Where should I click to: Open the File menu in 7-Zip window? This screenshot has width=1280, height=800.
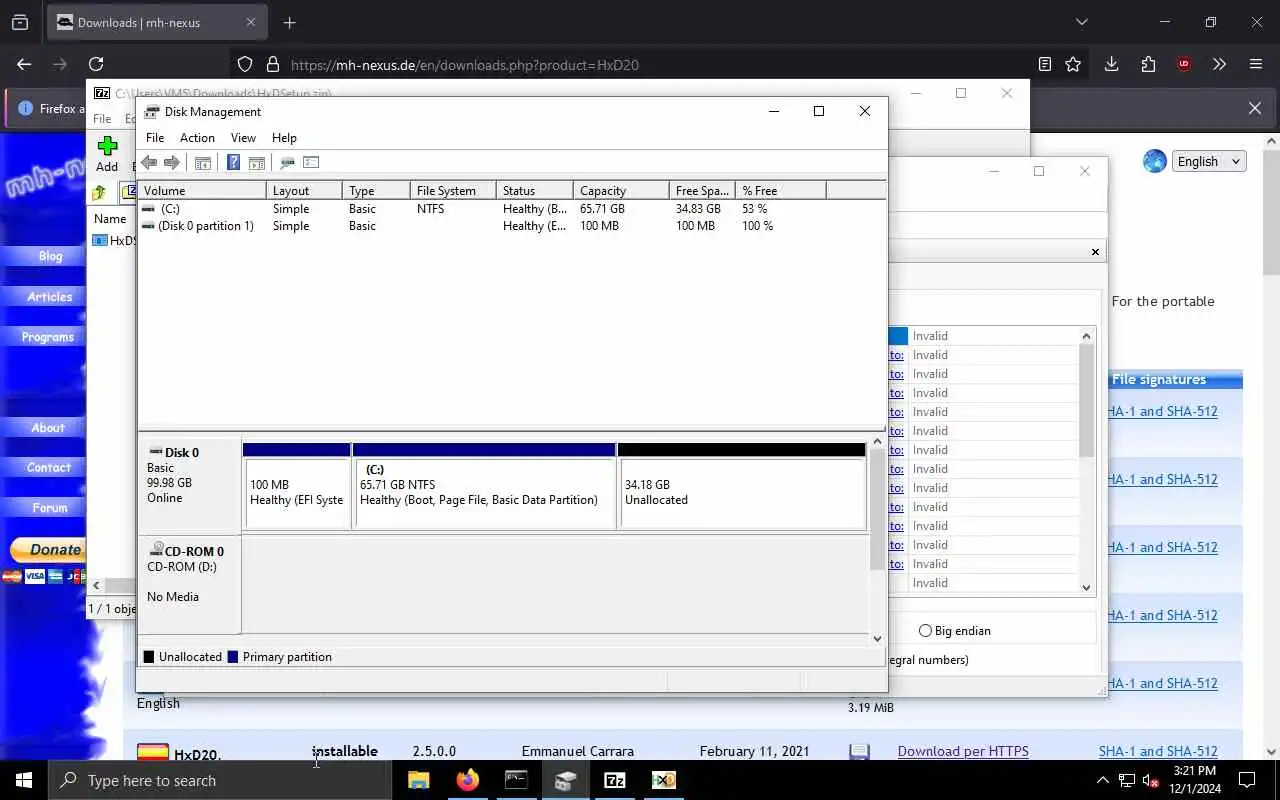tap(102, 118)
